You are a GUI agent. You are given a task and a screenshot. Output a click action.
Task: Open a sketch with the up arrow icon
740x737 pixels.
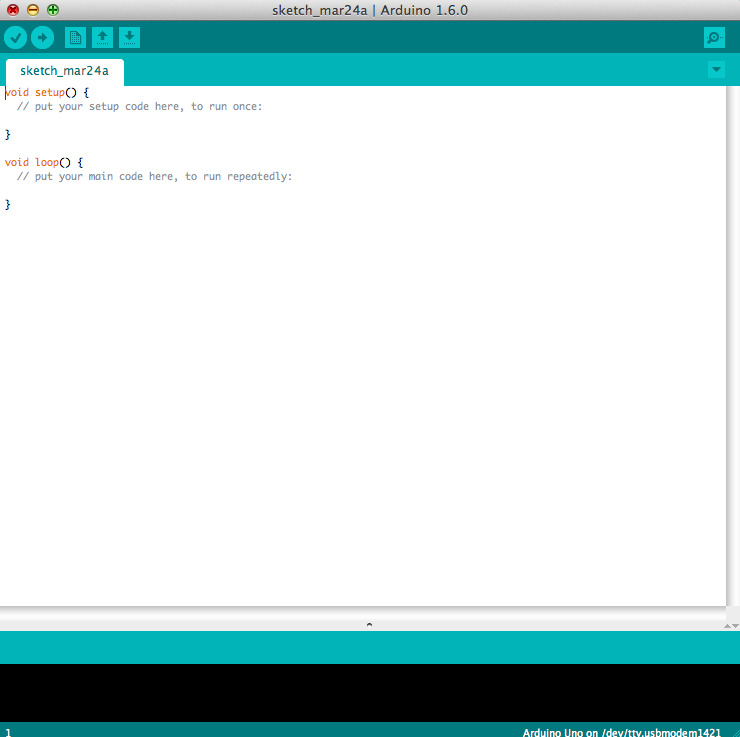click(102, 37)
